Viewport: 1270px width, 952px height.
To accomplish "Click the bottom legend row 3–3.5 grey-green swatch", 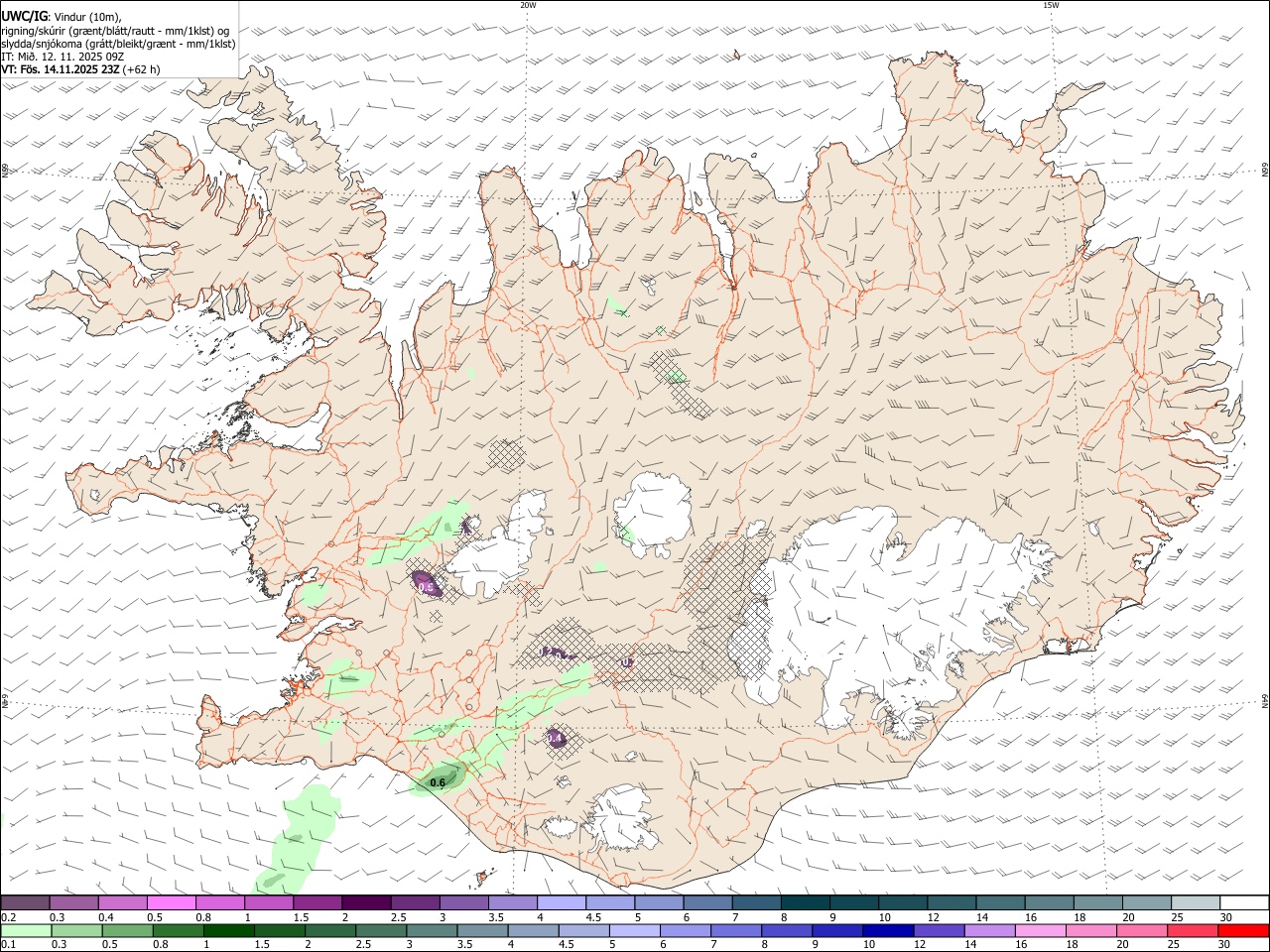I will point(431,931).
